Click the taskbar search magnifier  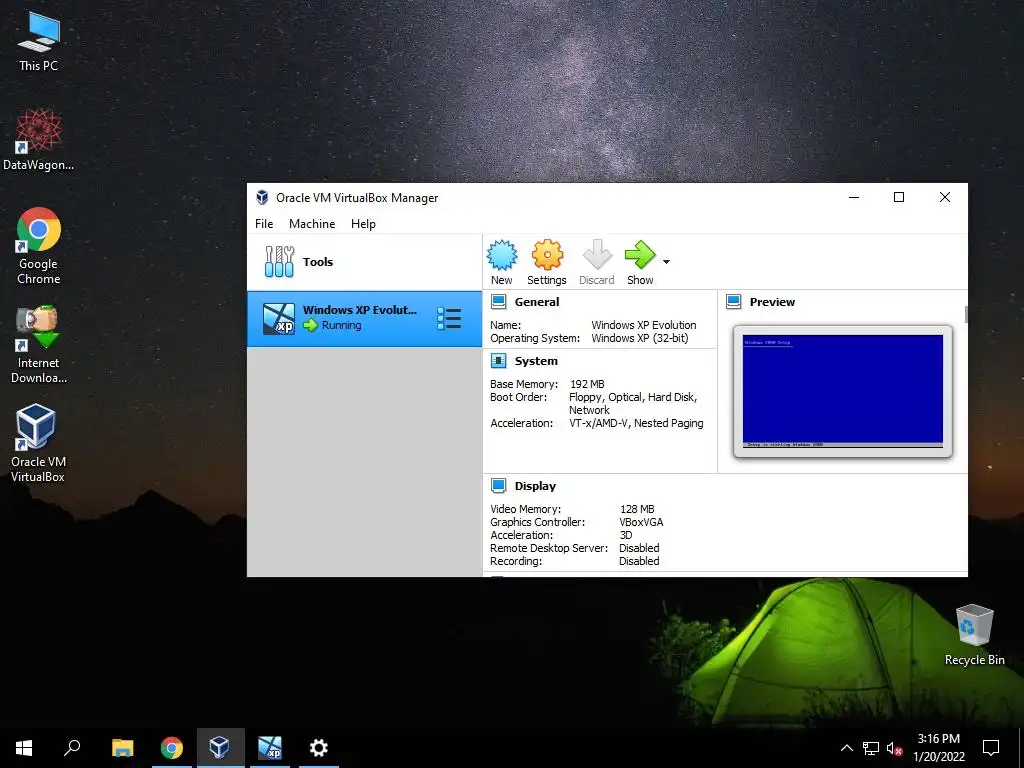coord(72,748)
